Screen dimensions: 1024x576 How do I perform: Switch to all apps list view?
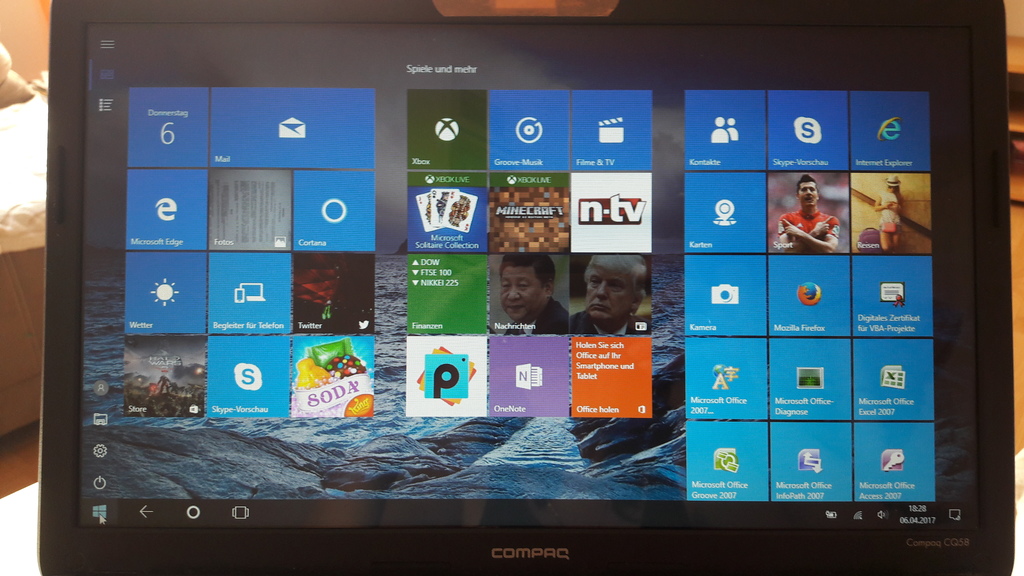pyautogui.click(x=105, y=104)
